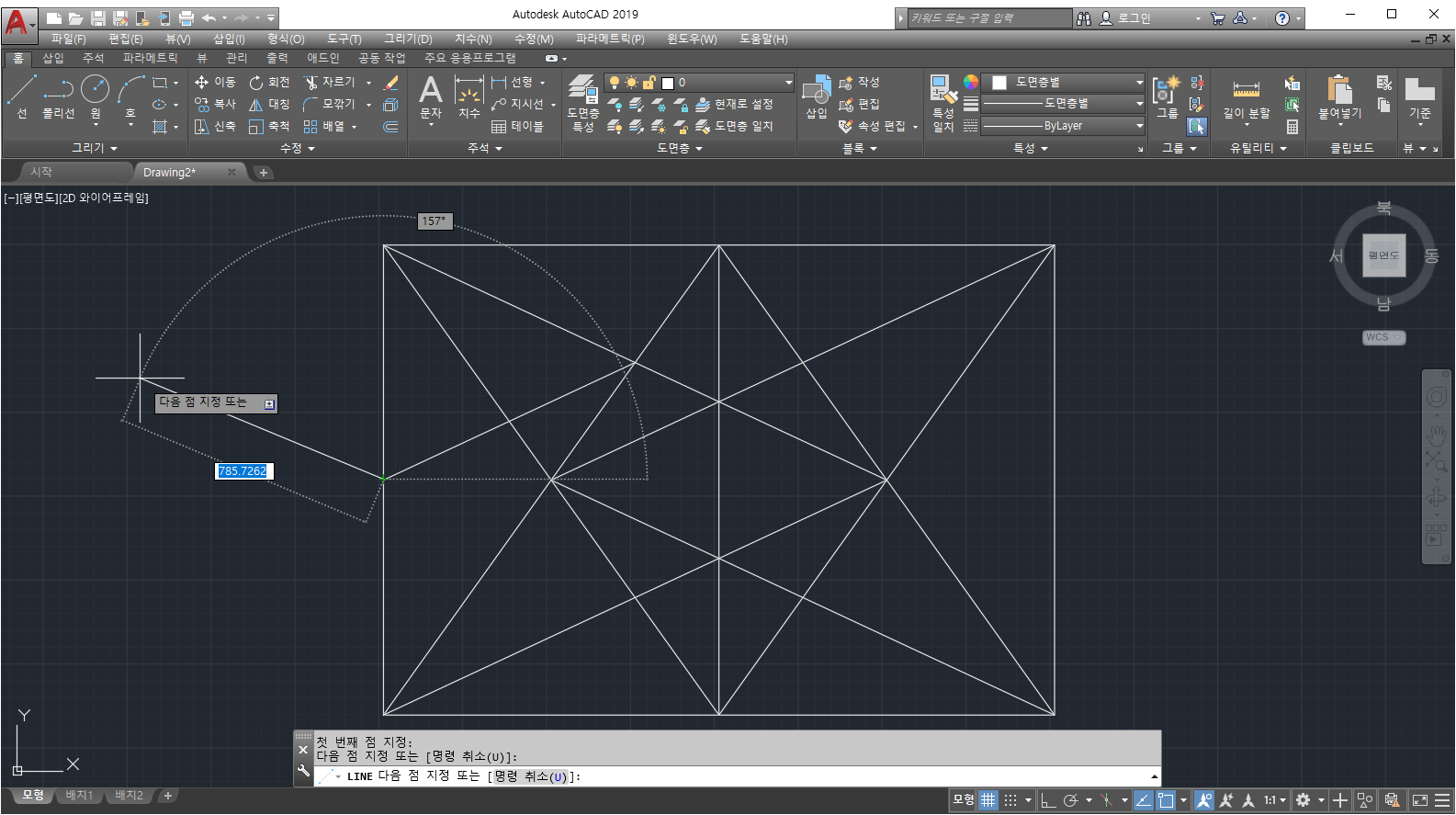Click the customize wrench icon in command line

(303, 771)
